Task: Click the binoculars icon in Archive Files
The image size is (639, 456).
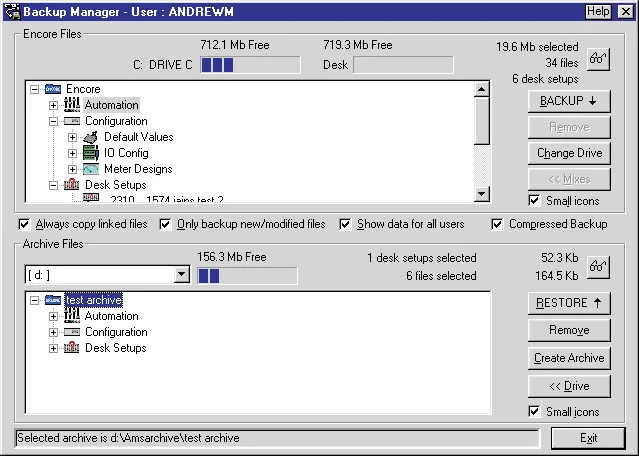Action: [x=598, y=267]
